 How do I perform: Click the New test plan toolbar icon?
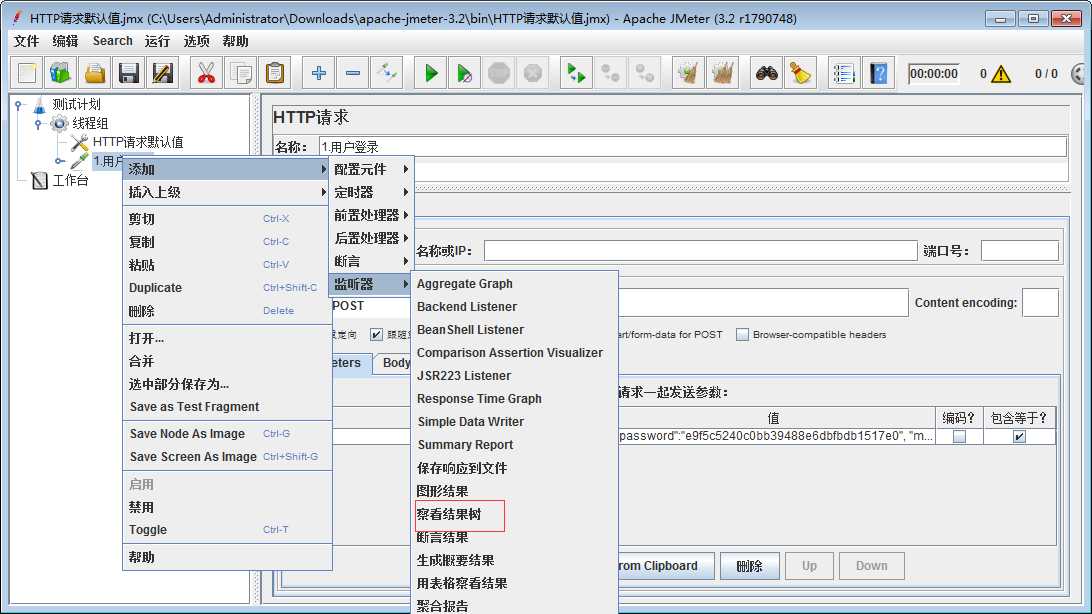27,73
